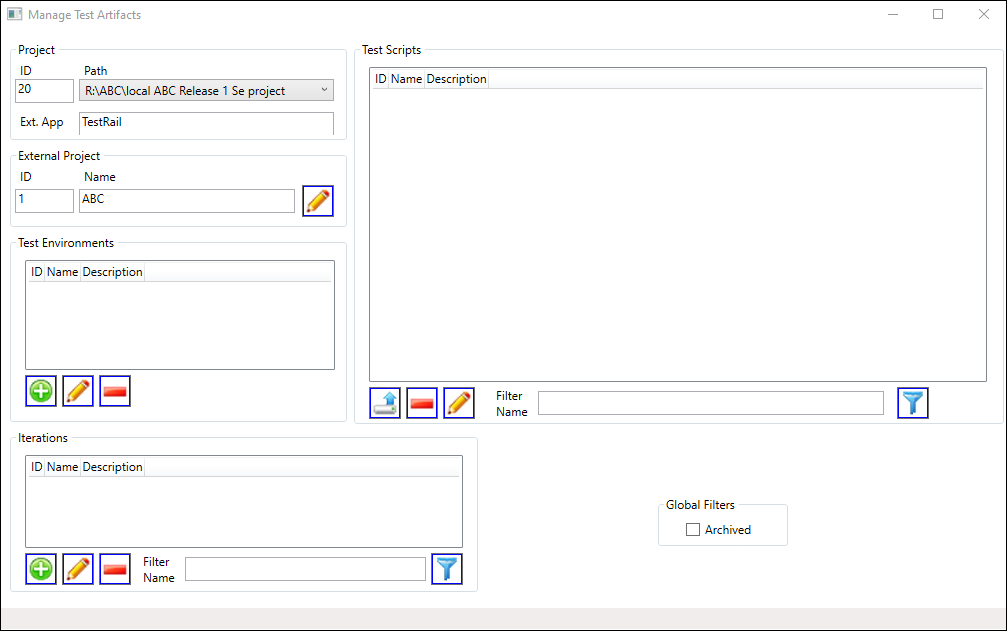This screenshot has height=631, width=1007.
Task: Select the Description column header in Iterations
Action: [x=112, y=466]
